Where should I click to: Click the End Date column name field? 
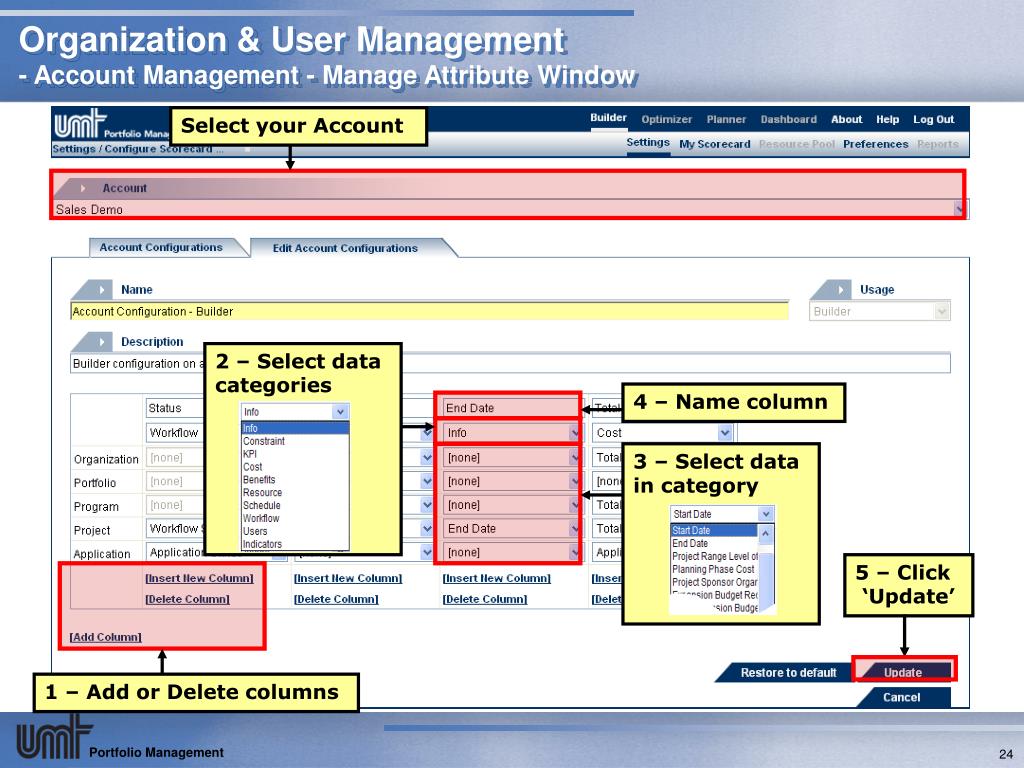click(510, 408)
